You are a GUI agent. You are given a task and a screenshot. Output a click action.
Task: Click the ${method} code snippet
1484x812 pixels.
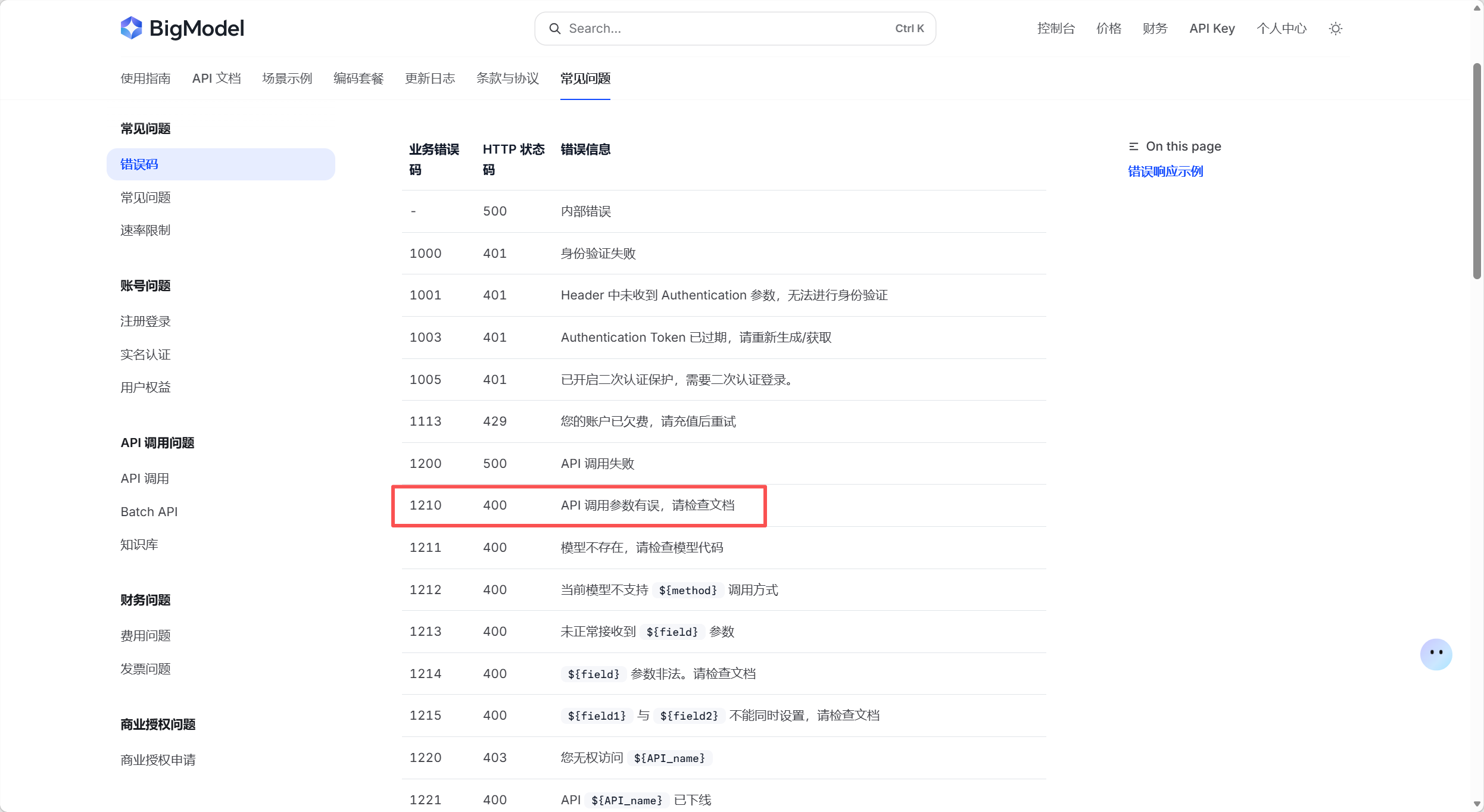688,590
